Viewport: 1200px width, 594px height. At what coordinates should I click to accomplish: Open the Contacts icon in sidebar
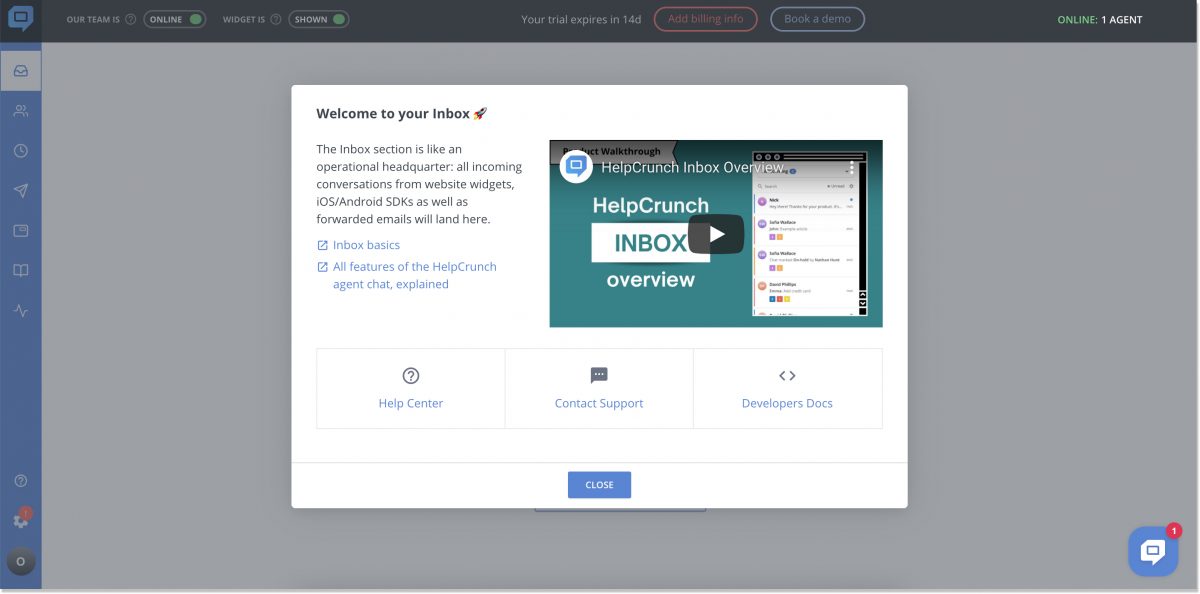[x=20, y=111]
